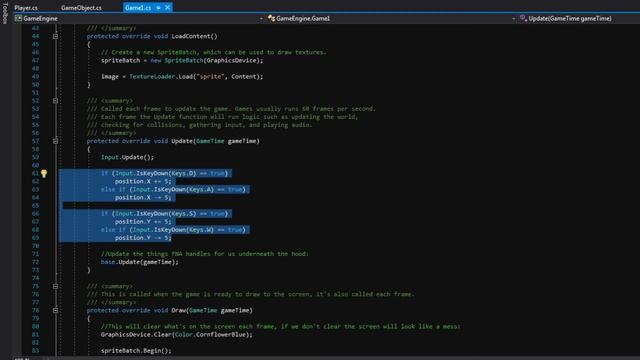640x360 pixels.
Task: Click the "sprite" string literal
Action: 211,77
